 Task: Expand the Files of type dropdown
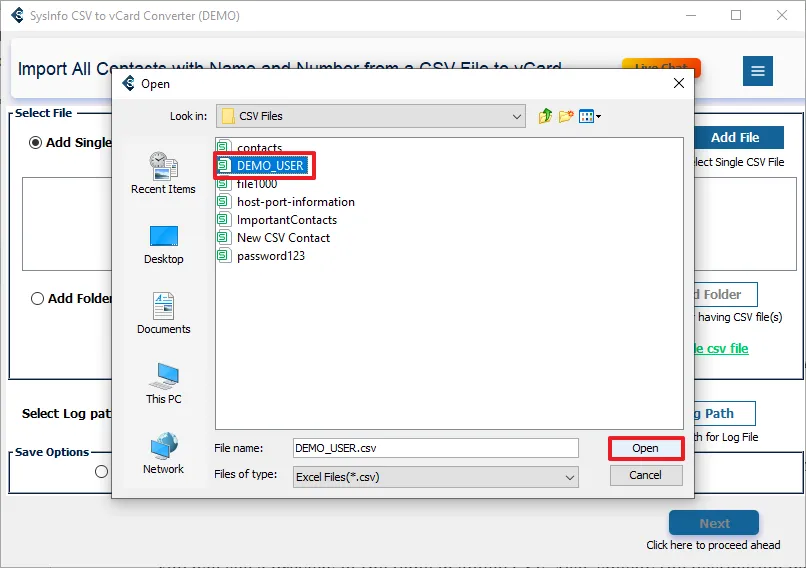click(x=435, y=477)
